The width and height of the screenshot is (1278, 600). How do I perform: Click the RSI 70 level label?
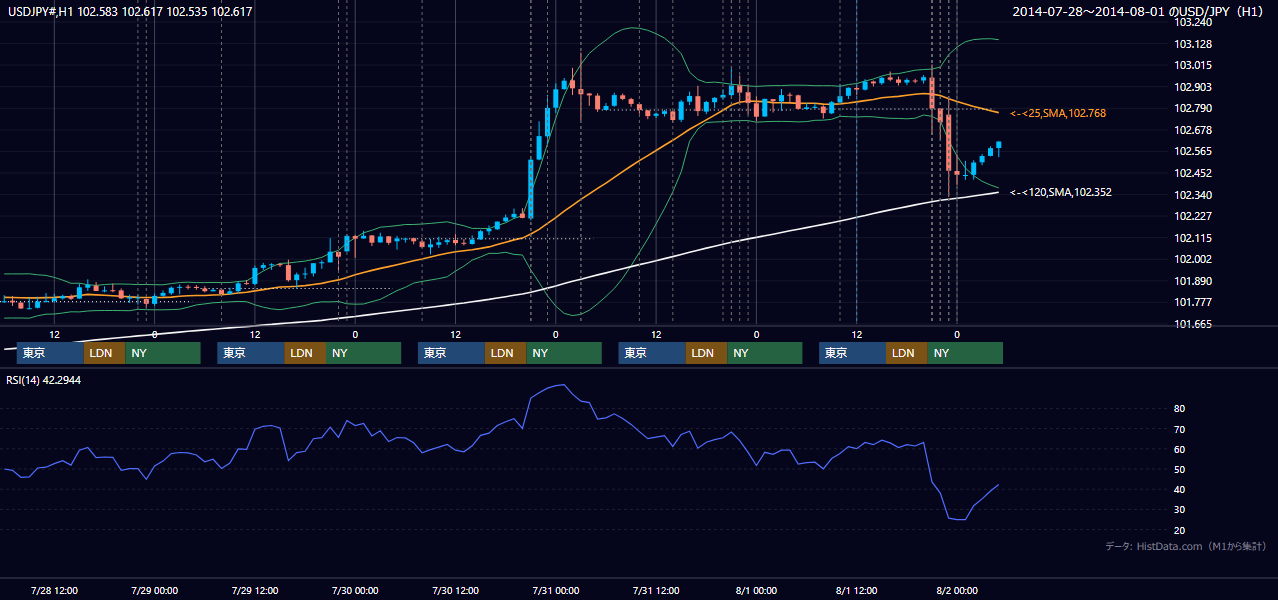tap(1180, 429)
